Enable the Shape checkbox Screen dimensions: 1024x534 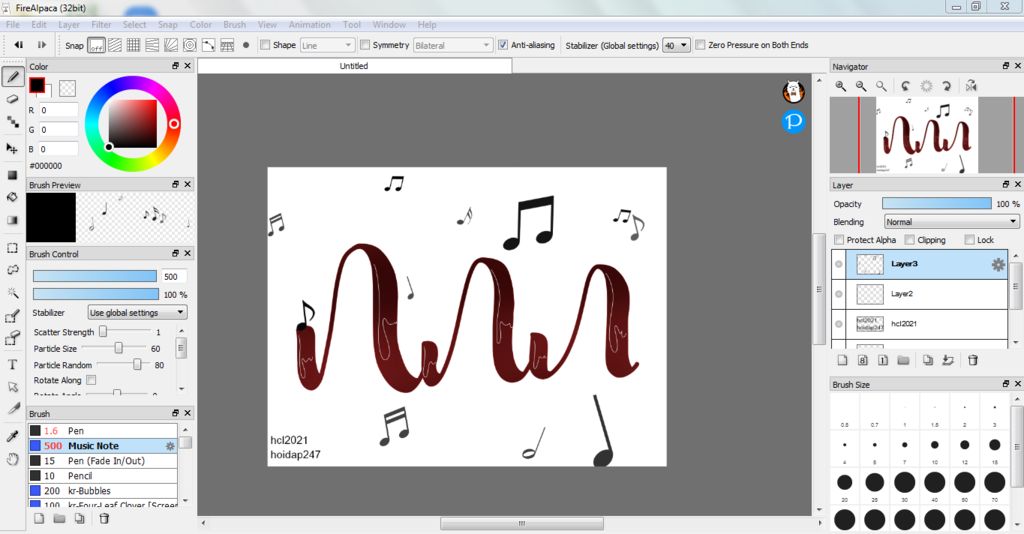tap(265, 45)
